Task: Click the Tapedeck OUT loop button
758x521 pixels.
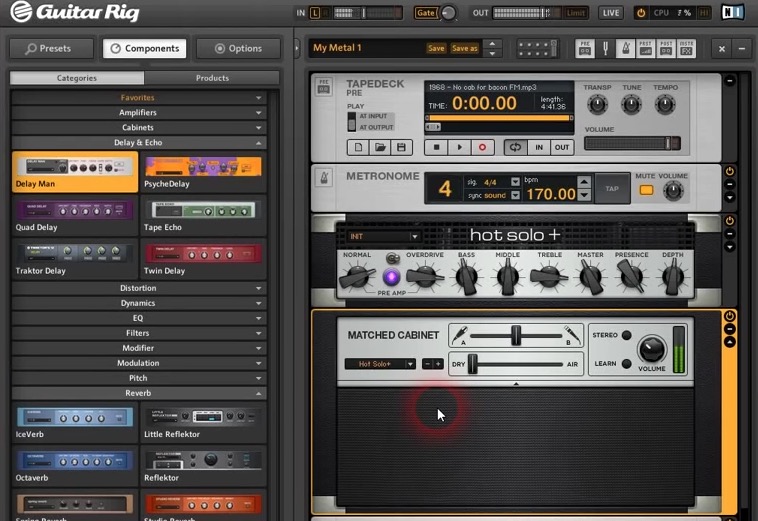Action: tap(562, 147)
